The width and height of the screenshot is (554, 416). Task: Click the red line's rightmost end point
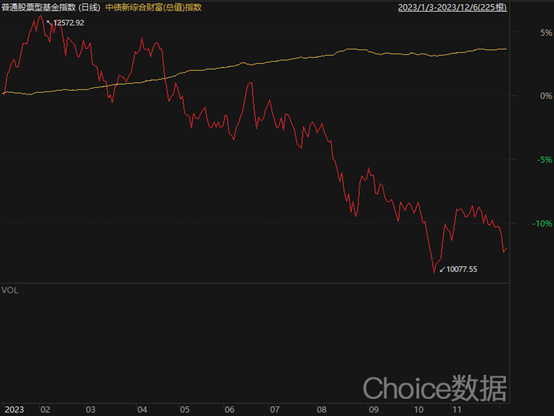506,248
